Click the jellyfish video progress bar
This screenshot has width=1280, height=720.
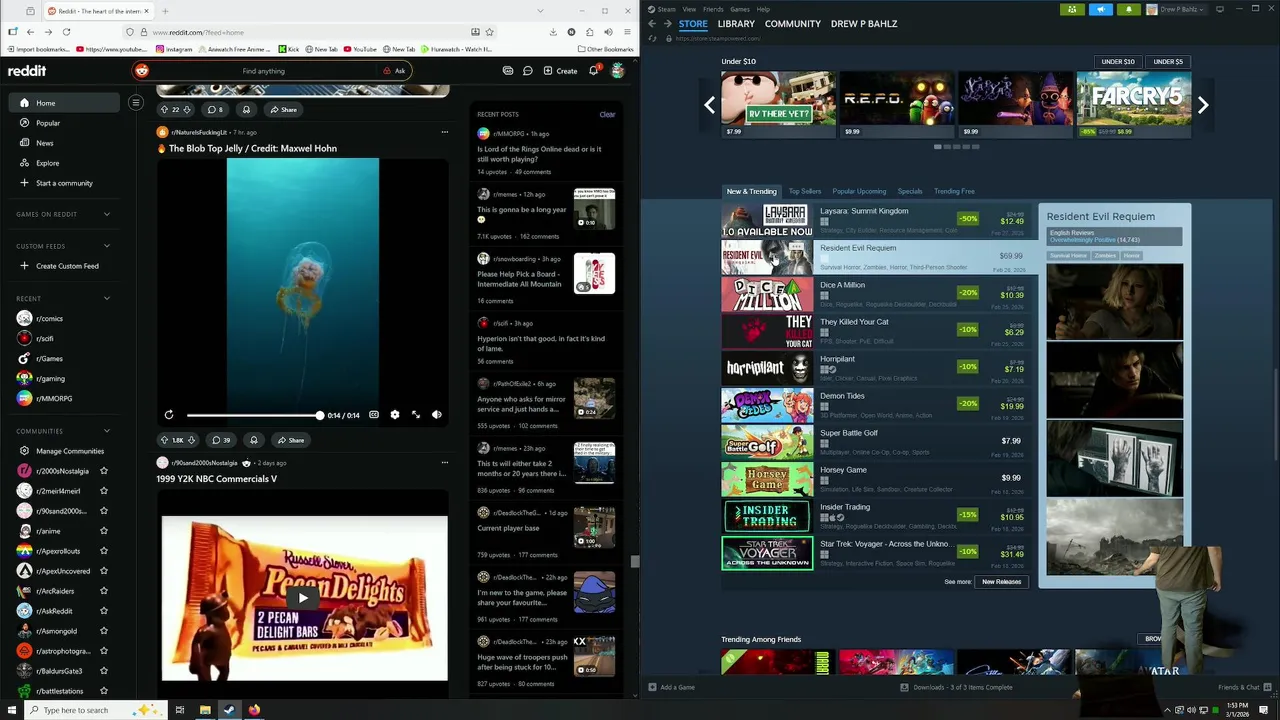[x=254, y=415]
